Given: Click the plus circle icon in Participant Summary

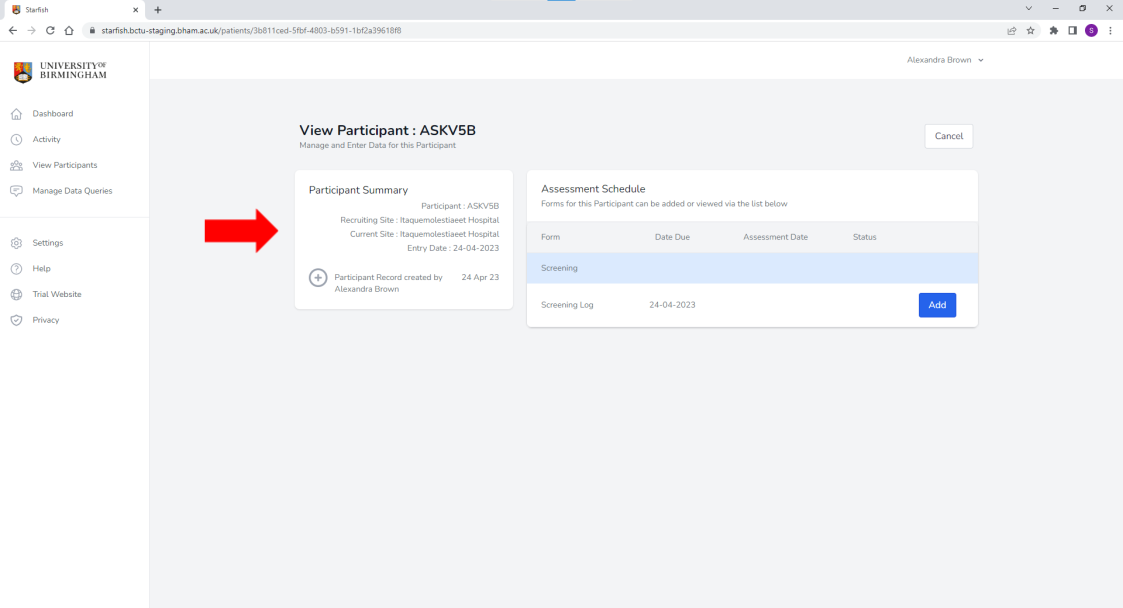Looking at the screenshot, I should tap(318, 278).
